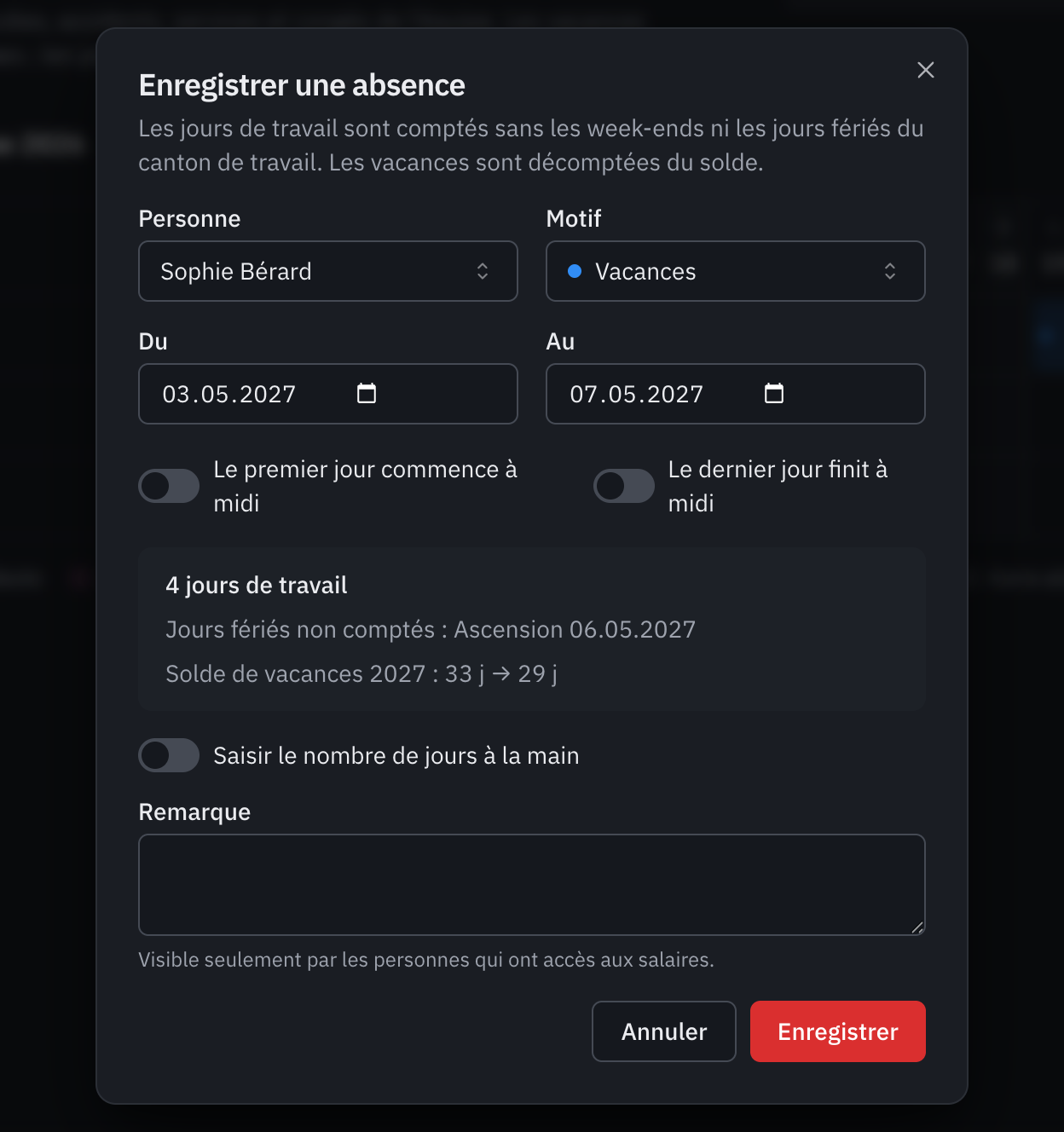Click the calendar icon in the Du field

tap(367, 393)
